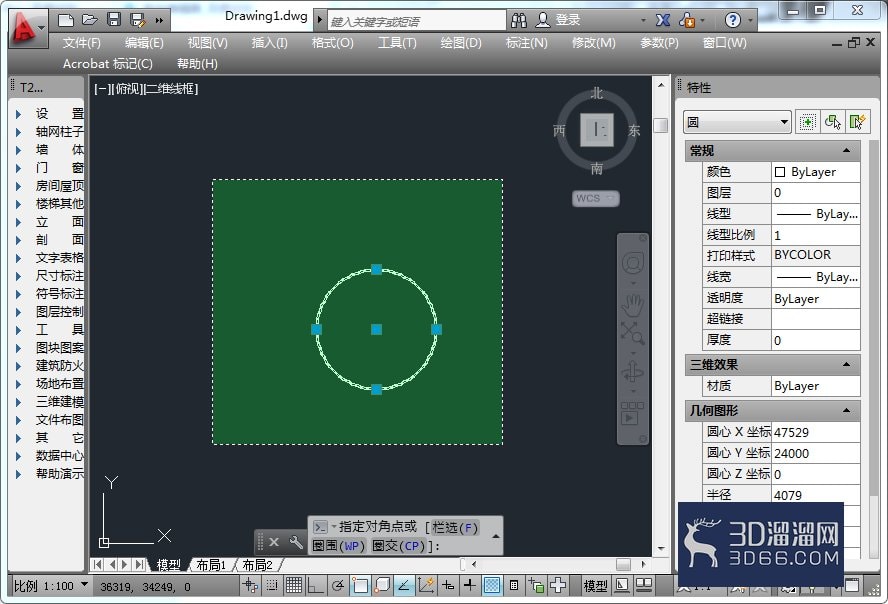Image resolution: width=888 pixels, height=604 pixels.
Task: Switch to the 布局1 tab
Action: coord(211,564)
